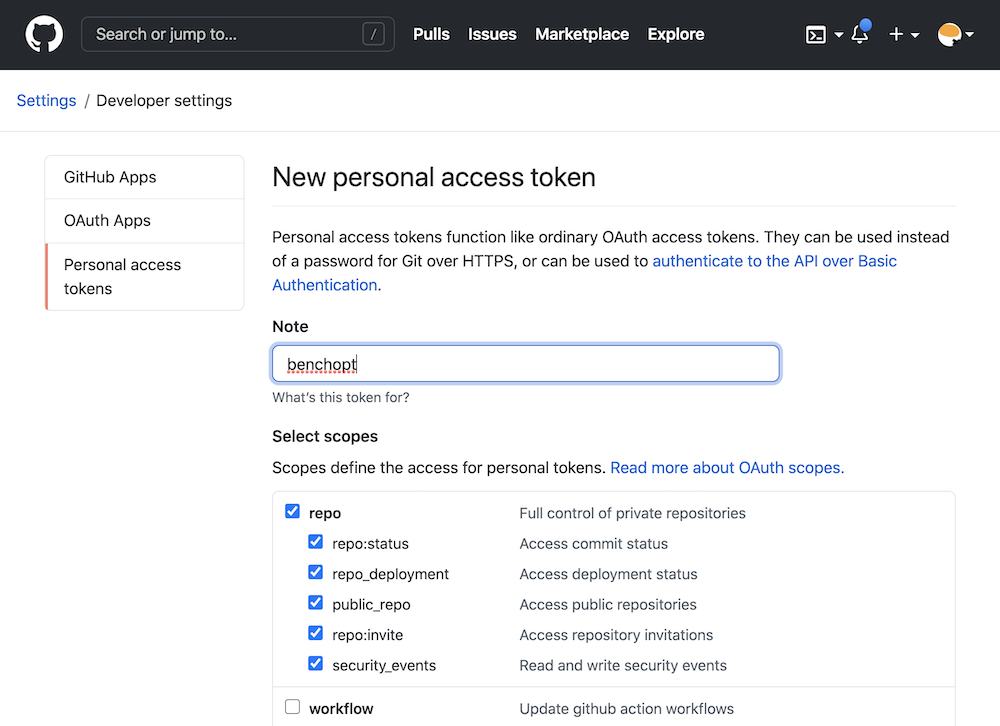
Task: Uncheck the security_events scope
Action: click(316, 664)
